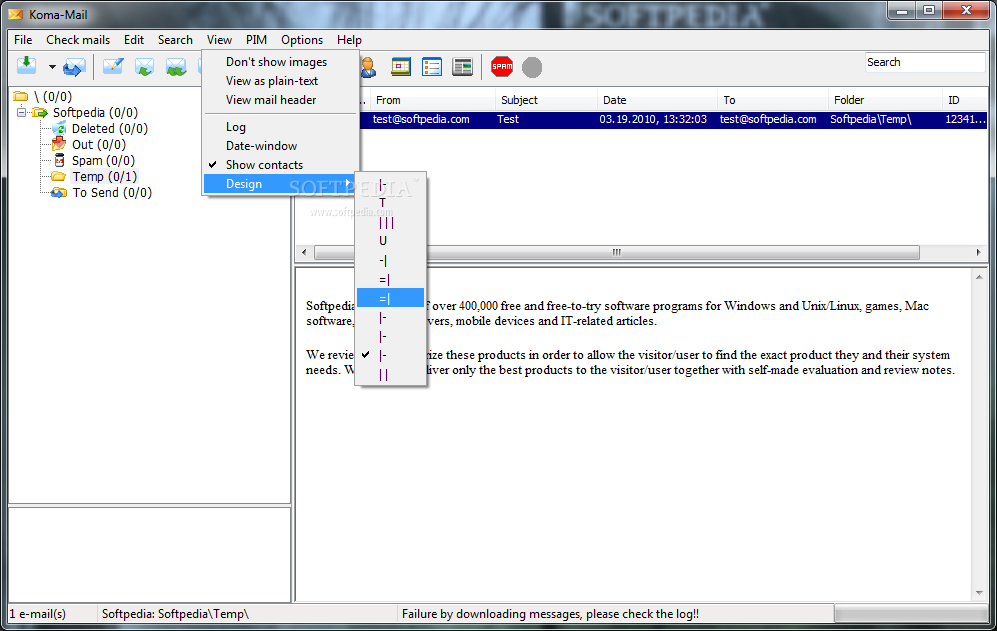Compose a new mail with the pencil icon
The height and width of the screenshot is (631, 997).
(x=113, y=66)
